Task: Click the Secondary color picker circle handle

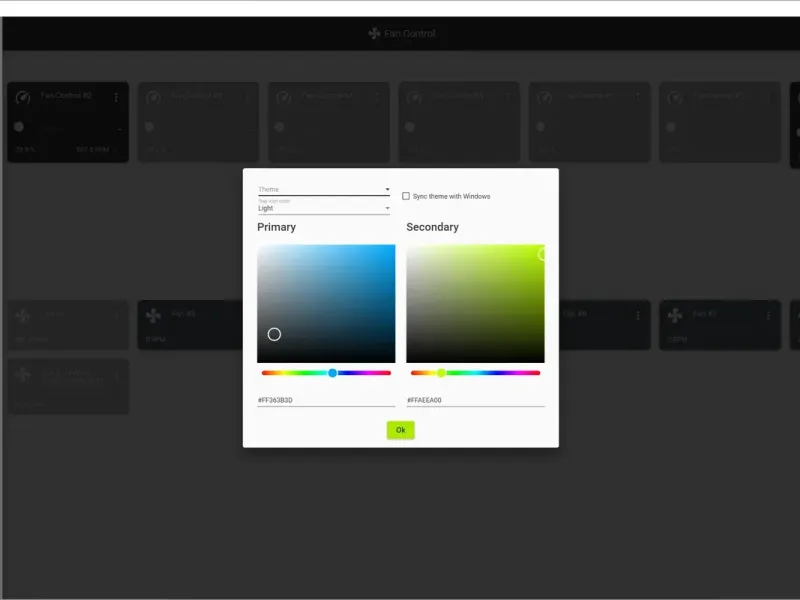Action: (x=542, y=254)
